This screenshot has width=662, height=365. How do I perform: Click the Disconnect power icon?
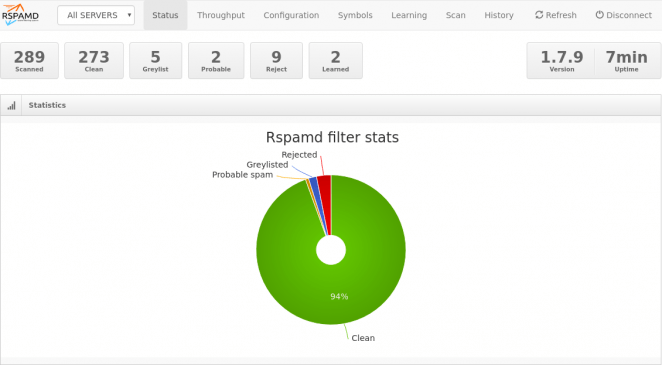(x=600, y=15)
